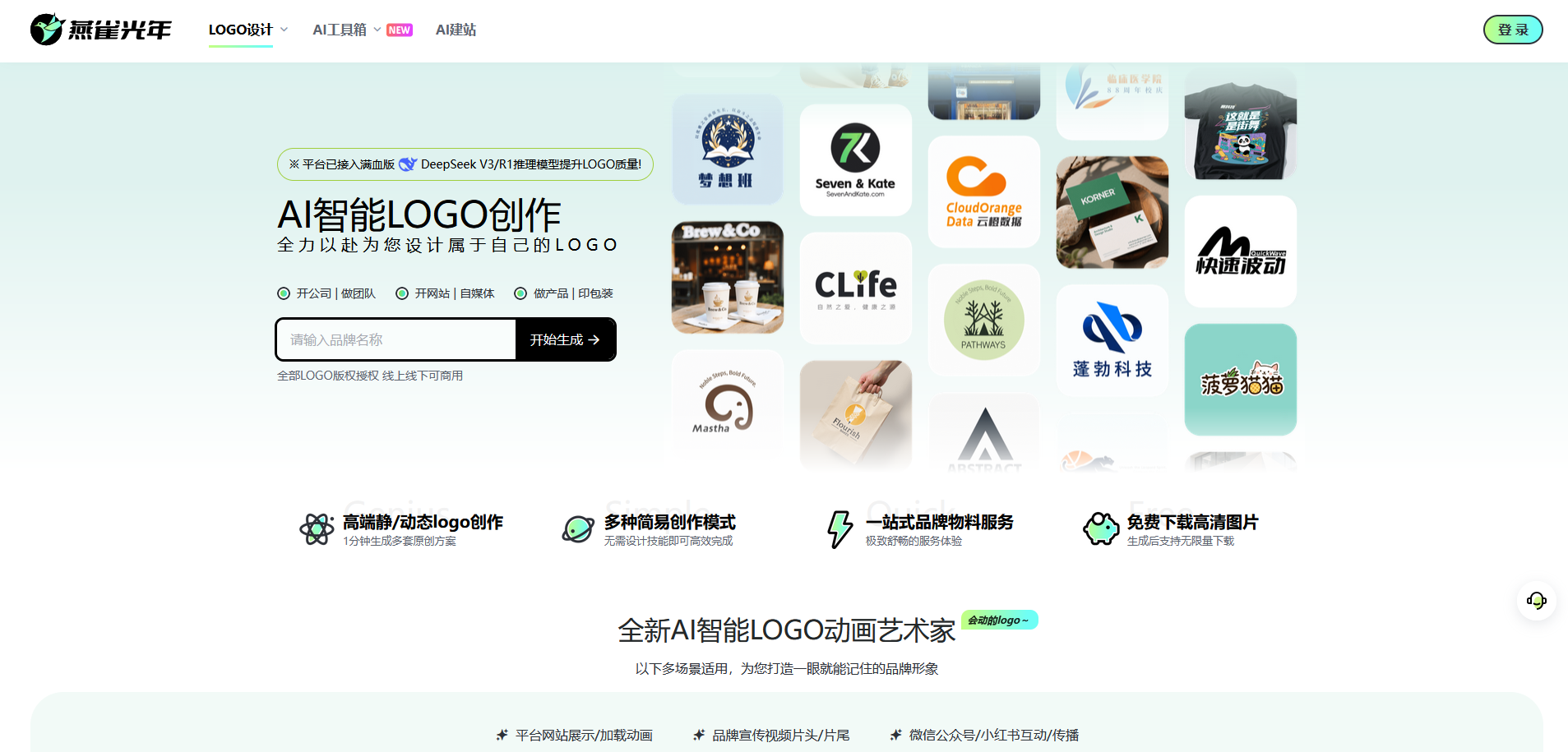Select the 开网站 | 自媒体 radio option
Screen dimensions: 1568x752
pos(402,293)
